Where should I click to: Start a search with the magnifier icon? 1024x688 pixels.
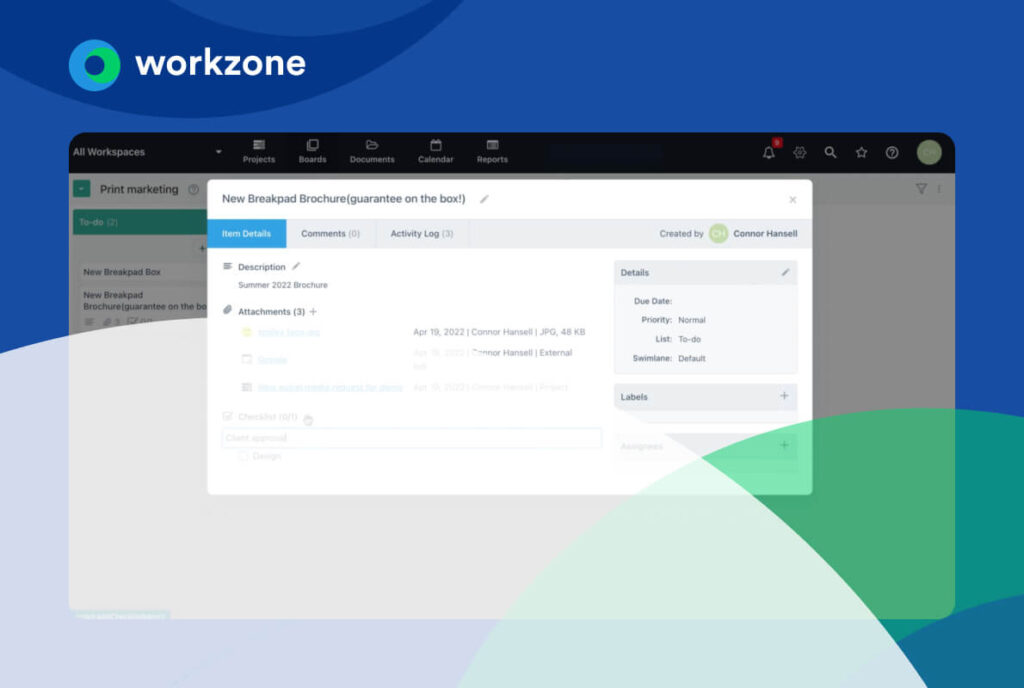830,151
